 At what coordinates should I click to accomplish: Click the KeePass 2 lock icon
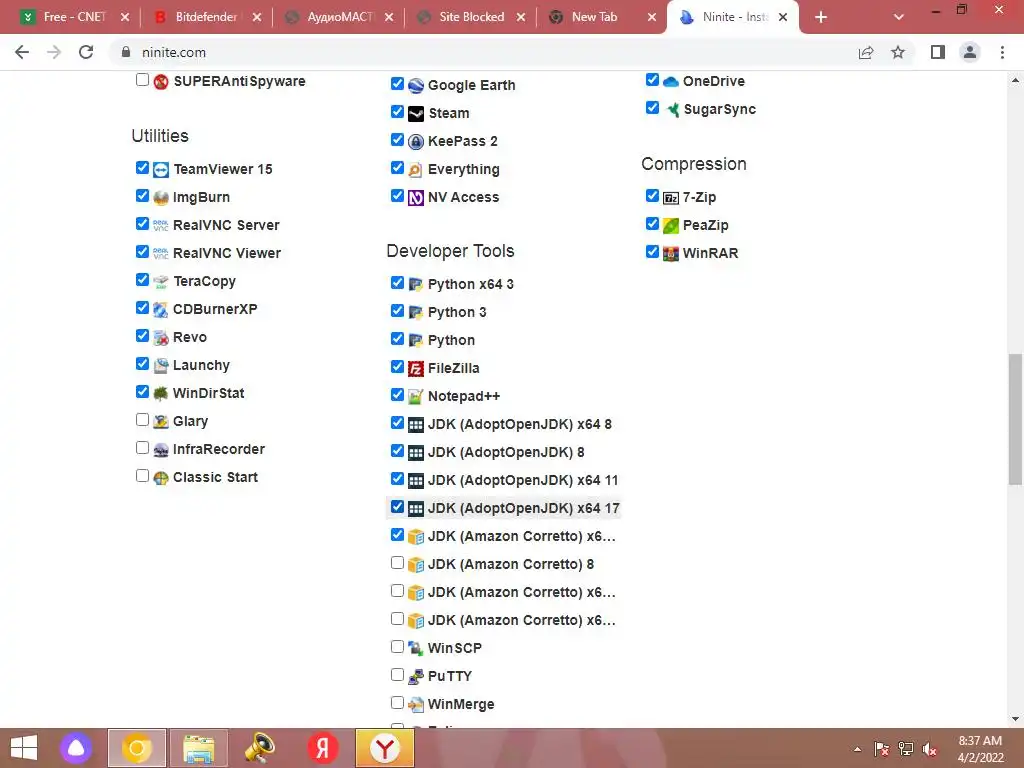click(416, 142)
